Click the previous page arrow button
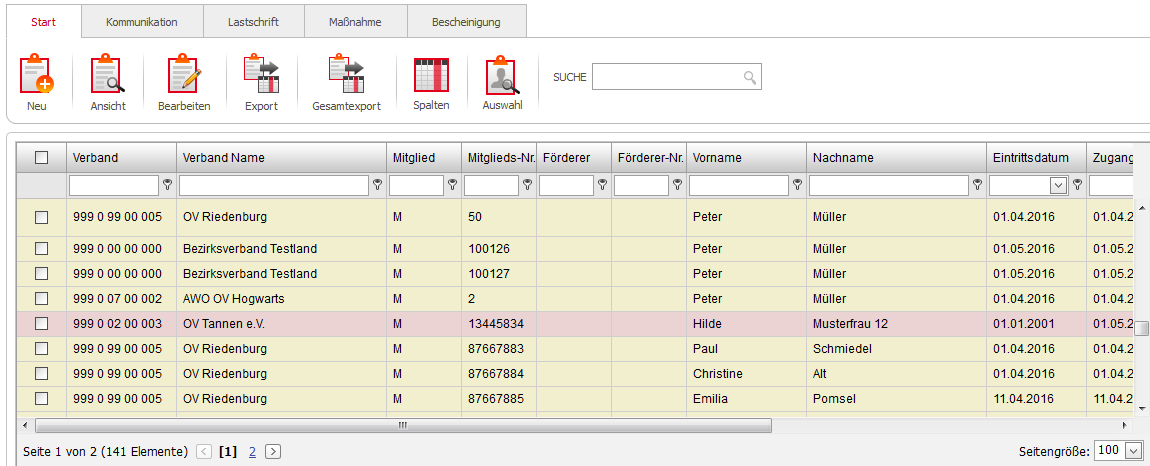The image size is (1150, 466). 205,452
